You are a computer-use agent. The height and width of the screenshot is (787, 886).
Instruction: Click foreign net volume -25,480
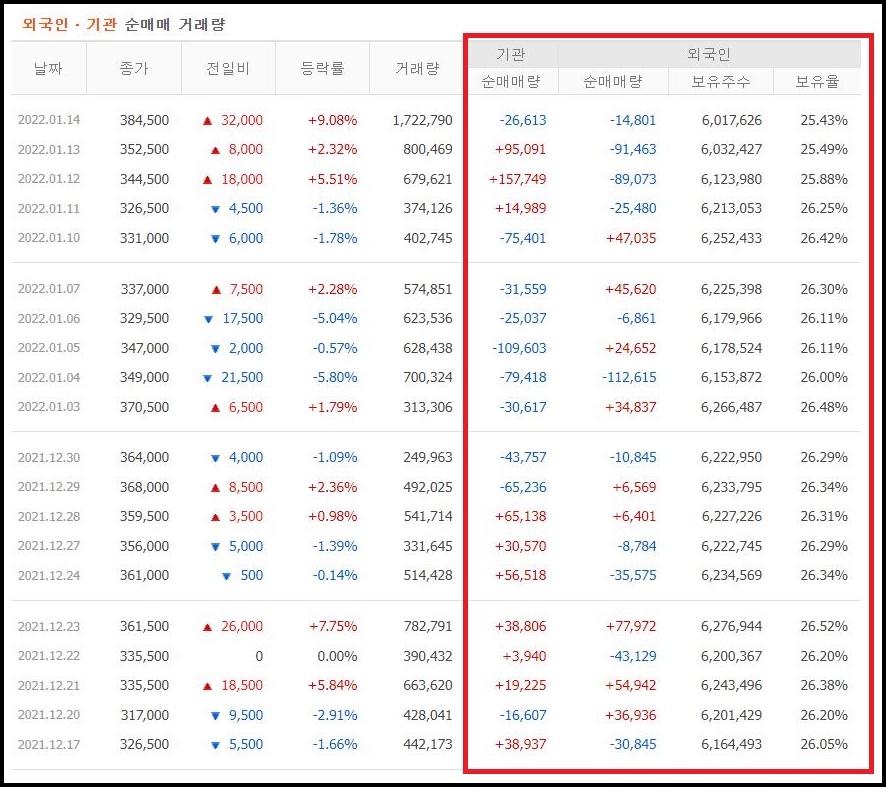coord(633,208)
